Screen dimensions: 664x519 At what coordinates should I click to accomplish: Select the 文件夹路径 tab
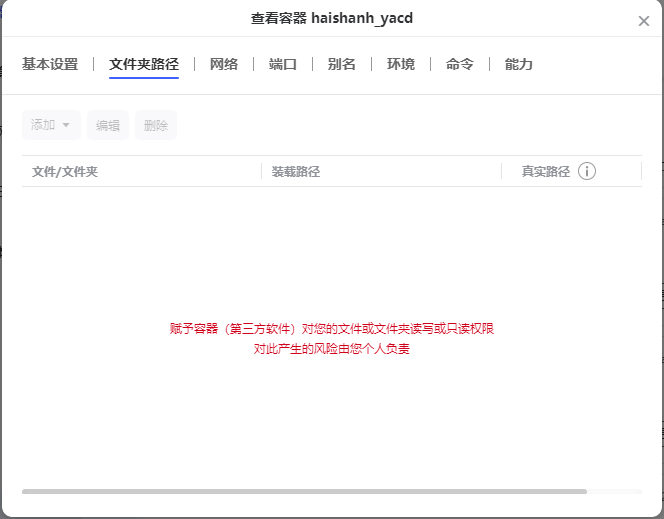pyautogui.click(x=144, y=64)
